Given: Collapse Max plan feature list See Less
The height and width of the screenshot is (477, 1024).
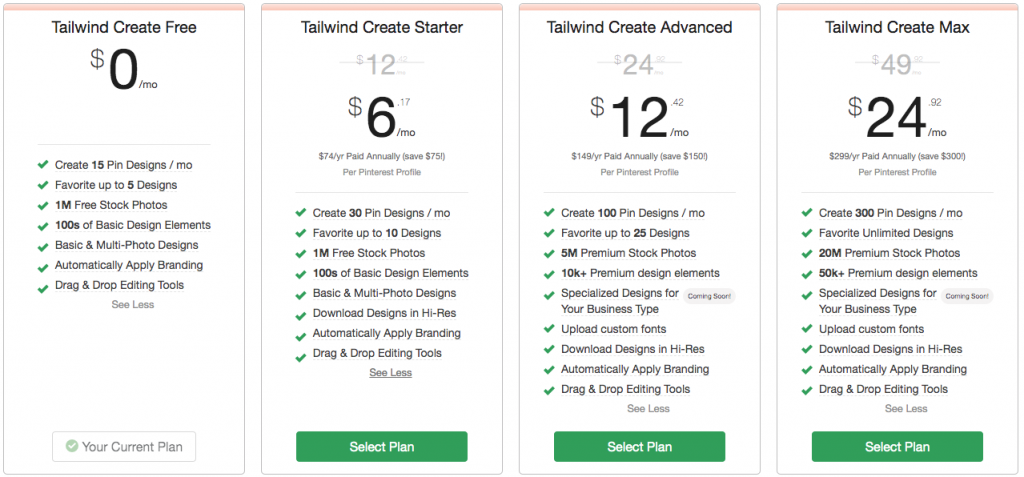Looking at the screenshot, I should coord(906,408).
